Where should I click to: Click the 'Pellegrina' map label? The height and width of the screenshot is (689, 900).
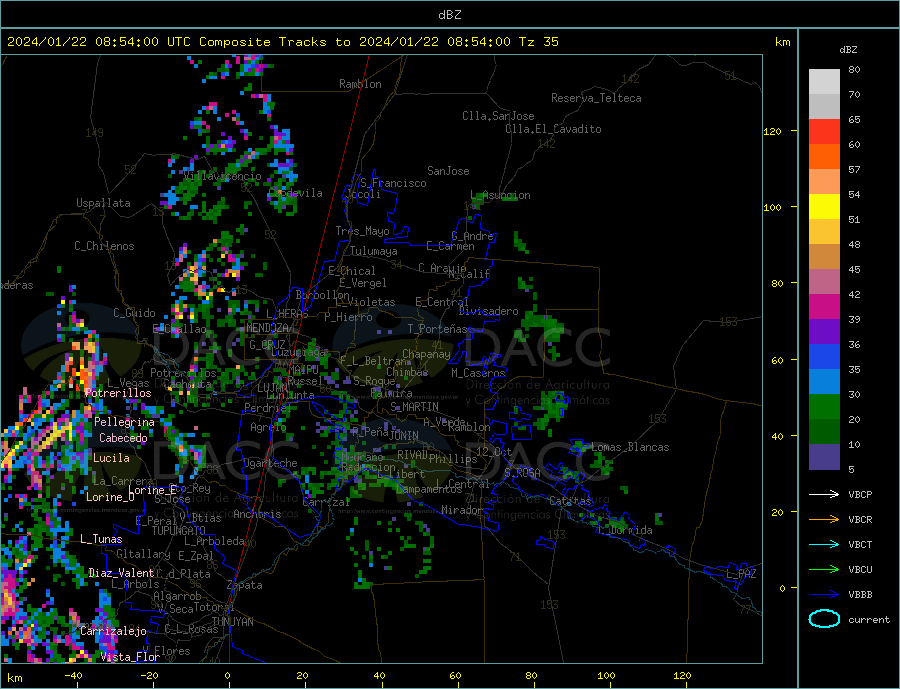coord(125,422)
